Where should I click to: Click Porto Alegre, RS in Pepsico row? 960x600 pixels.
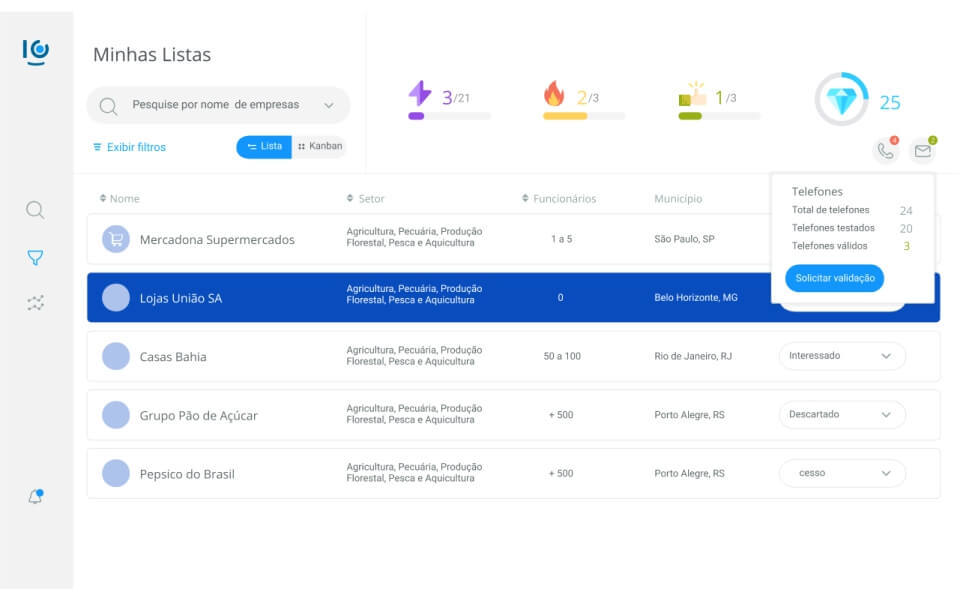click(x=689, y=473)
